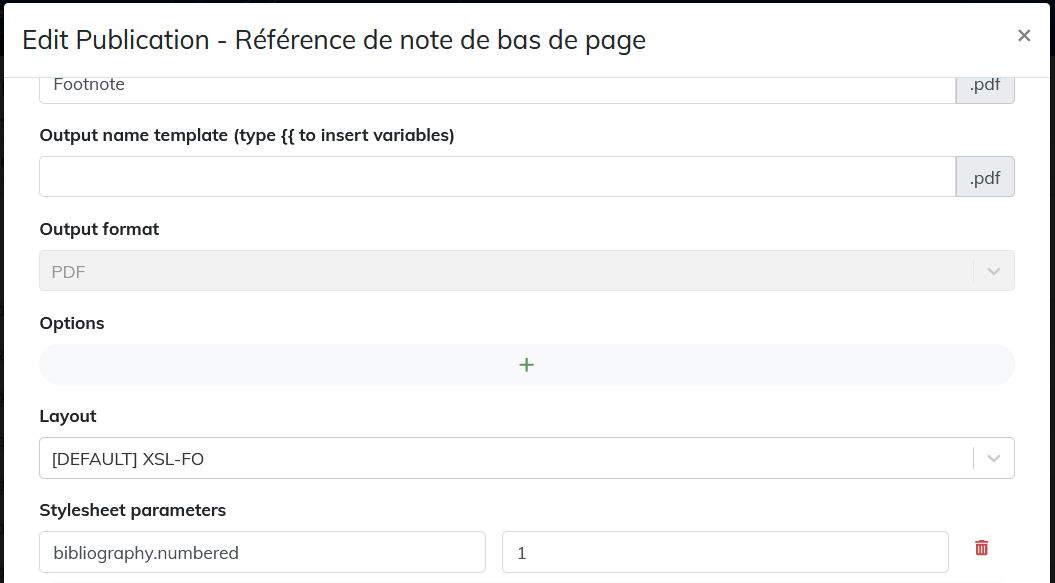Delete the bibliography.numbered stylesheet parameter

click(x=982, y=548)
